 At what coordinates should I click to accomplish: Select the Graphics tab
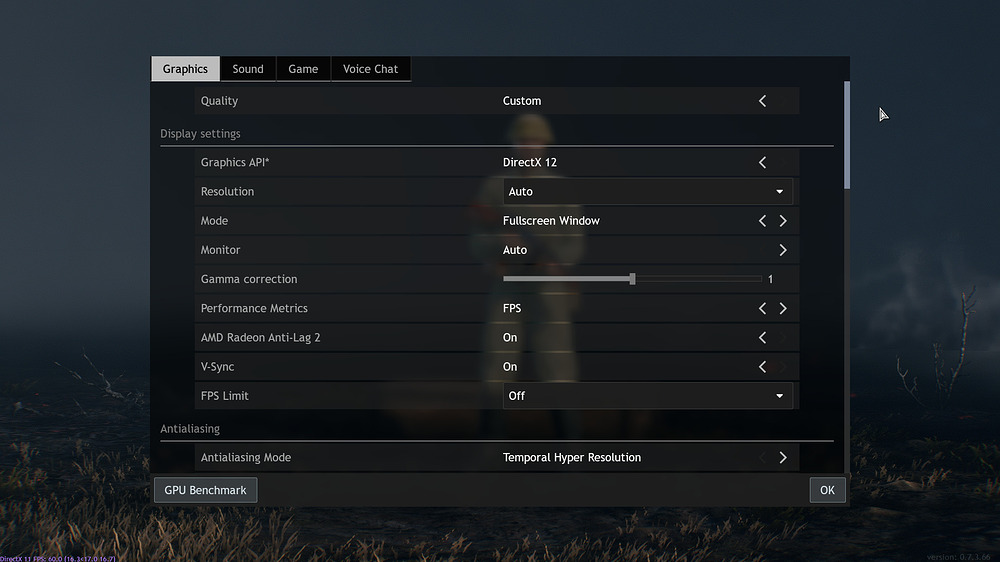pos(185,69)
